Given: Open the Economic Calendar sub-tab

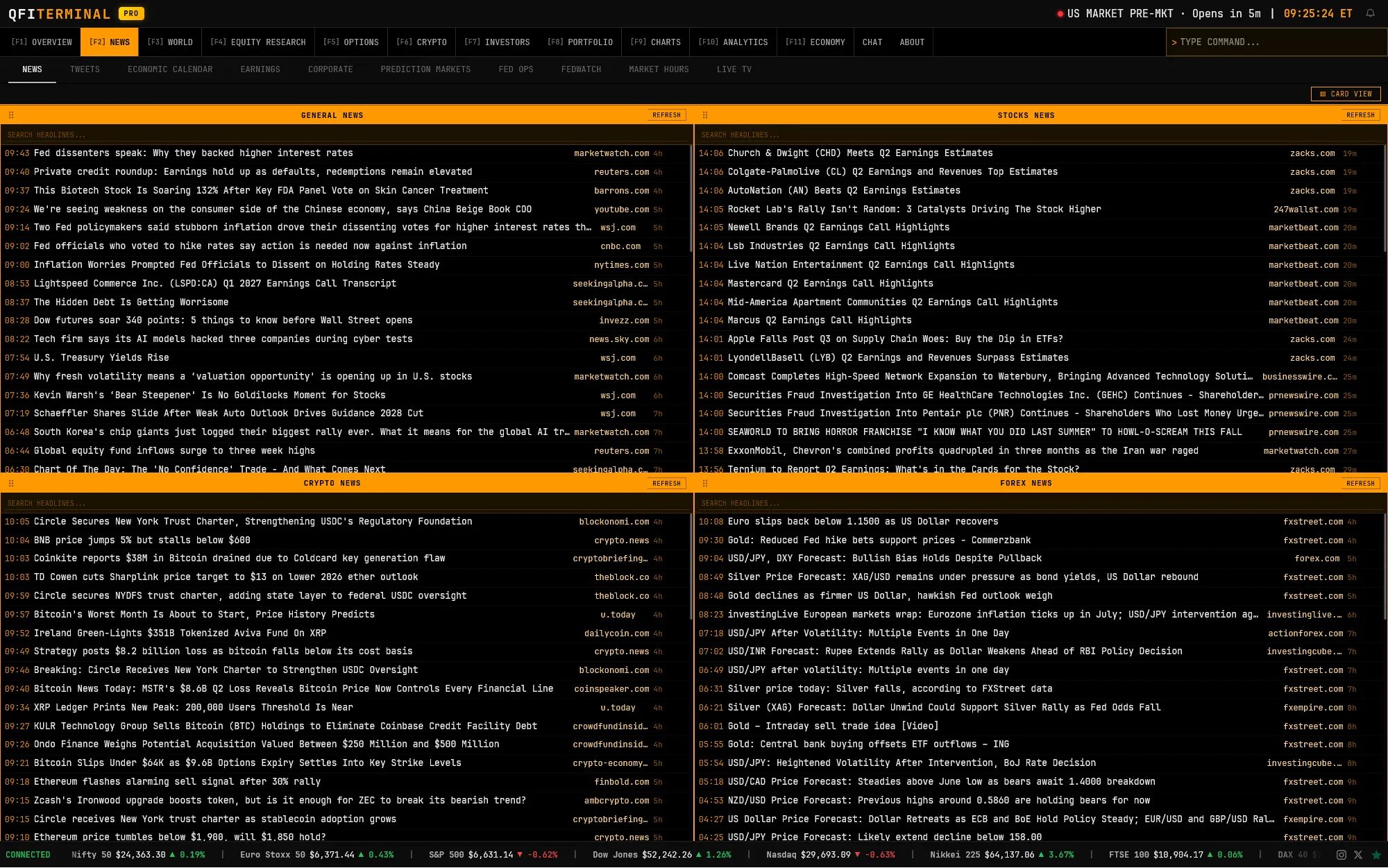Looking at the screenshot, I should click(x=170, y=69).
